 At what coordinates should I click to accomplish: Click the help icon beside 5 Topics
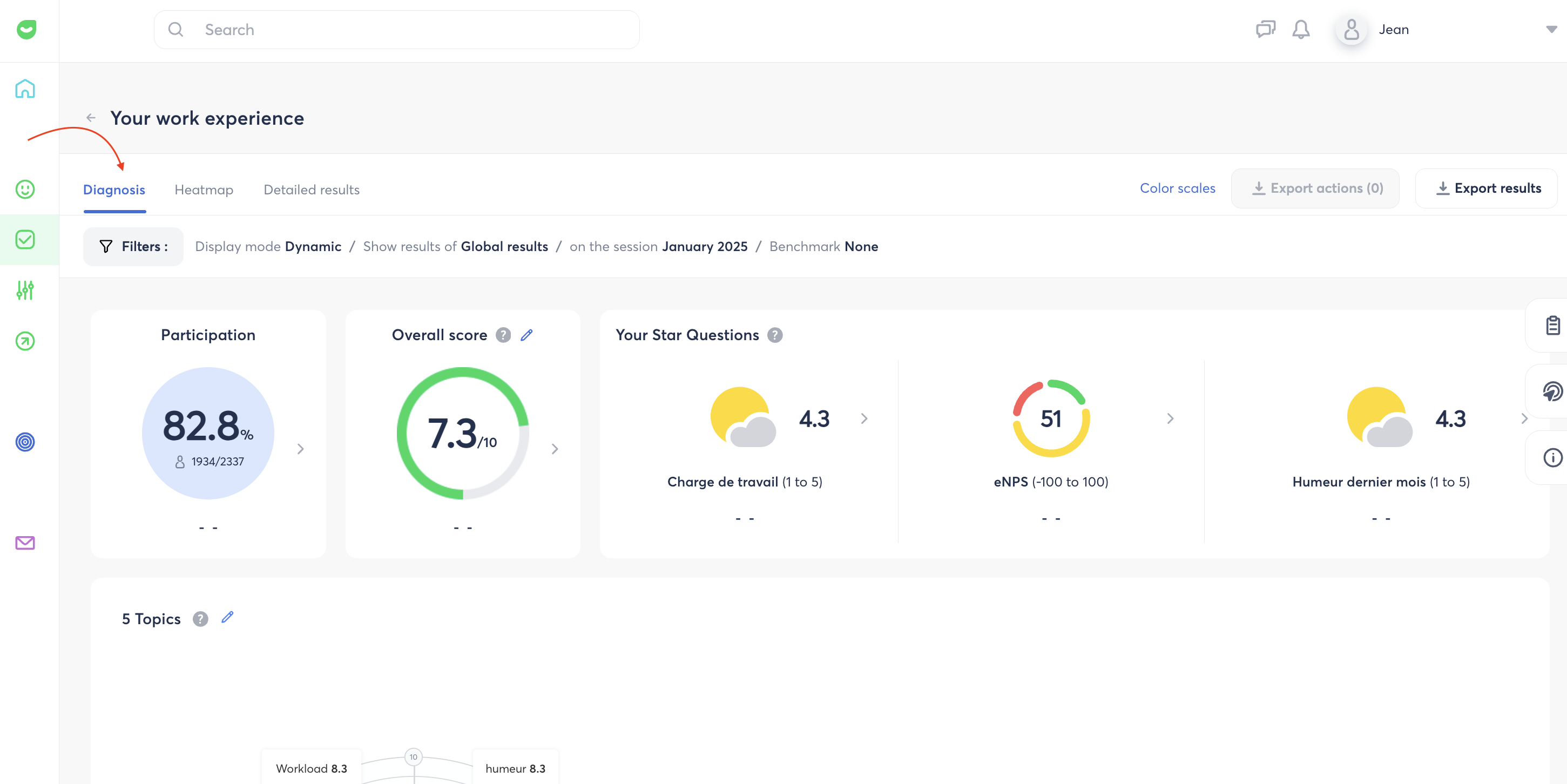click(x=200, y=619)
